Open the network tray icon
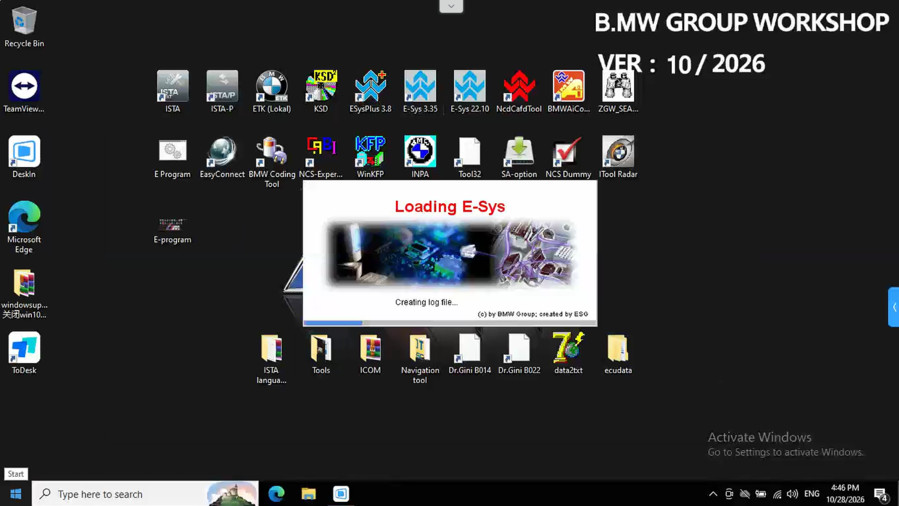Image resolution: width=899 pixels, height=506 pixels. point(777,494)
